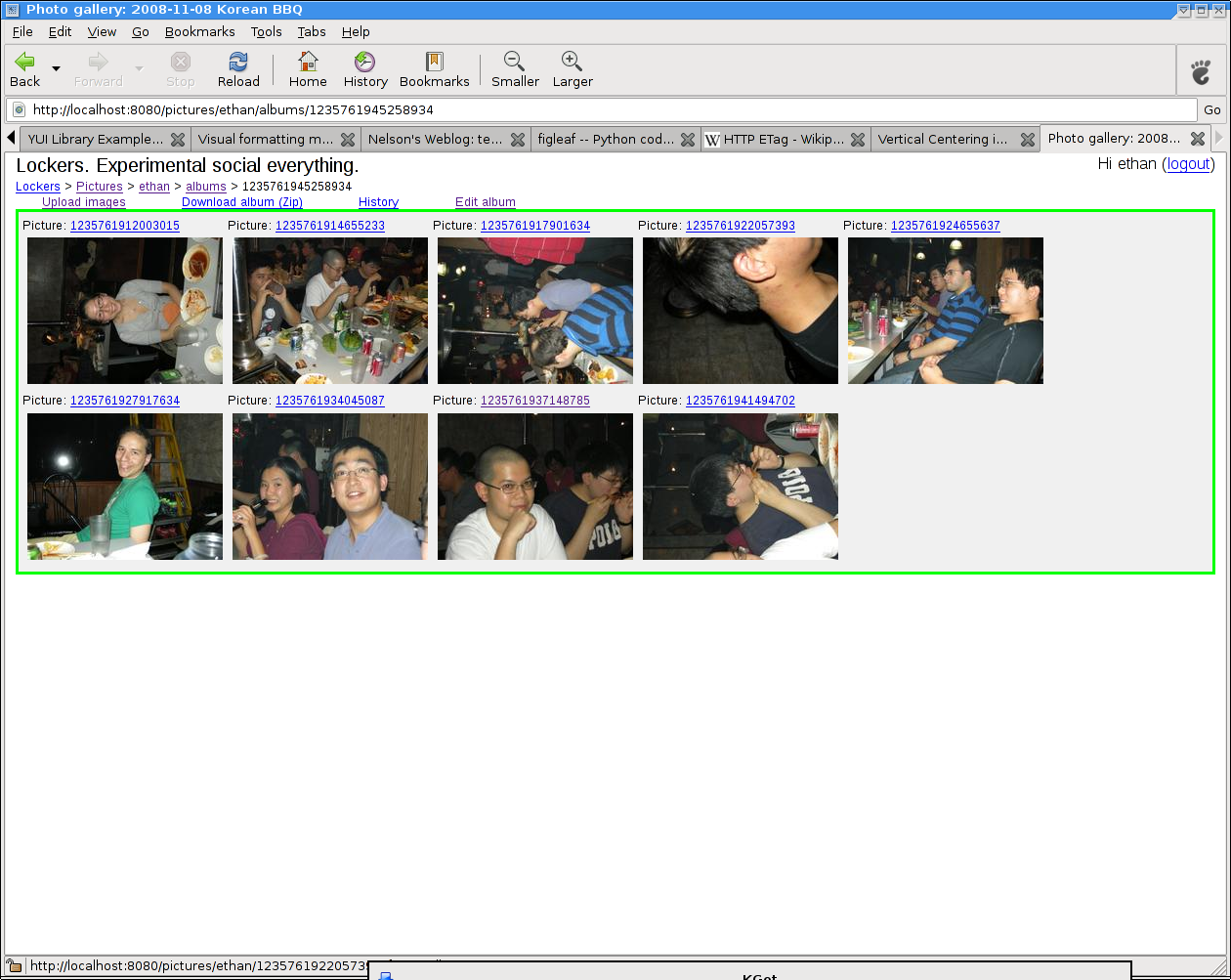Click Download album (Zip) link
The image size is (1231, 980).
coord(242,202)
